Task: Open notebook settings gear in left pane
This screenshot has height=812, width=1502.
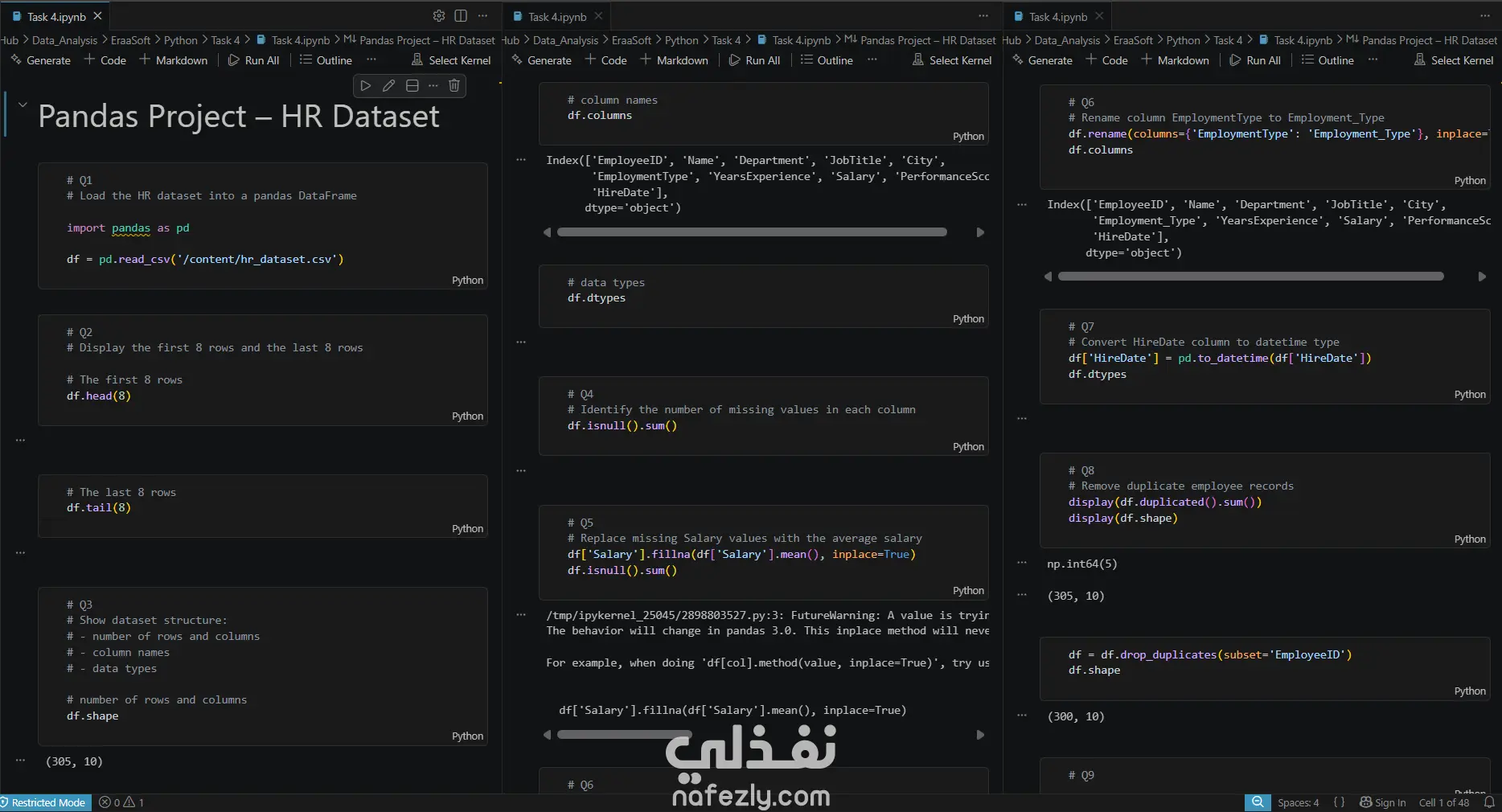Action: click(439, 15)
